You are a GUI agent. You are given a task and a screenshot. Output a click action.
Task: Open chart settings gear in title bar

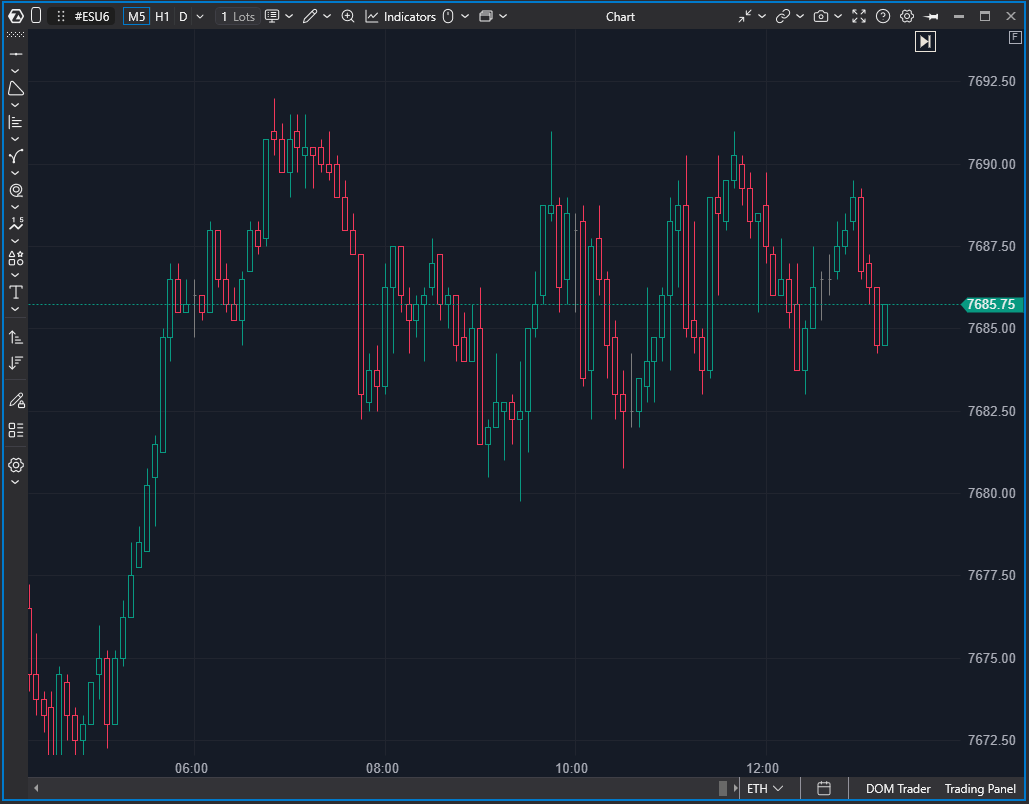907,16
